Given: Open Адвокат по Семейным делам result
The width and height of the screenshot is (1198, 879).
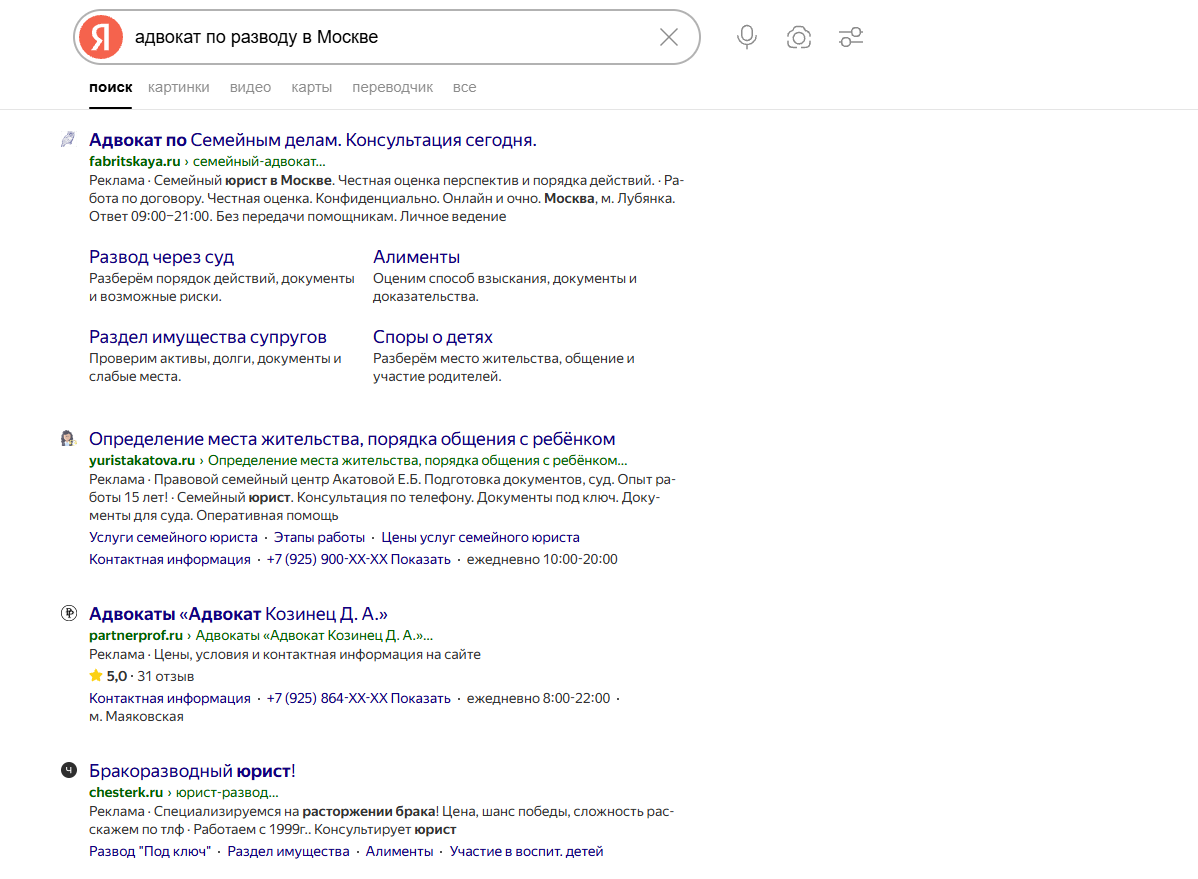Looking at the screenshot, I should [312, 140].
